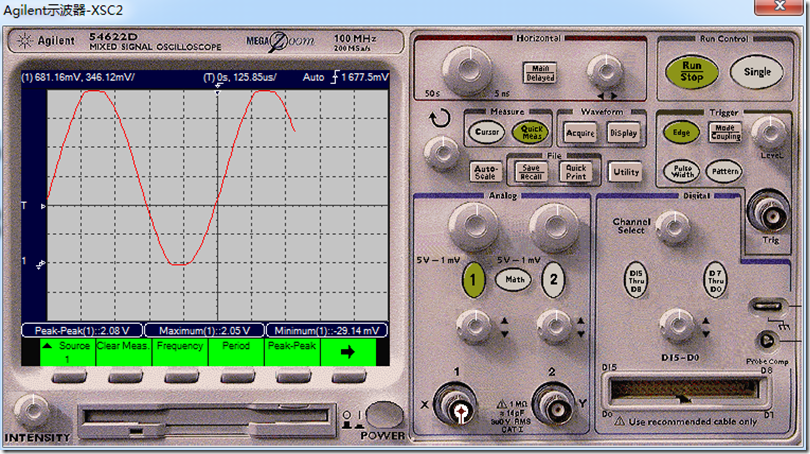Click the horizontal delay position knob
Screen dimensions: 810x454
point(604,71)
